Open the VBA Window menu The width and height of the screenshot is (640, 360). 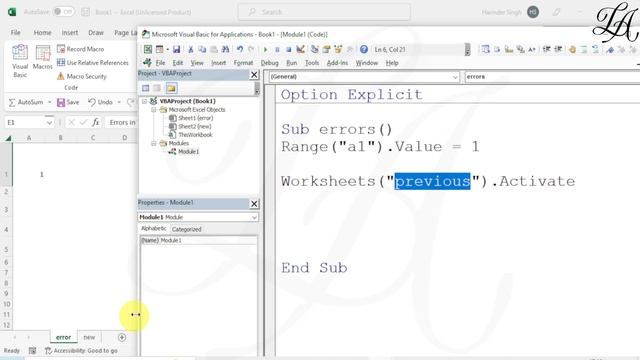coord(367,63)
